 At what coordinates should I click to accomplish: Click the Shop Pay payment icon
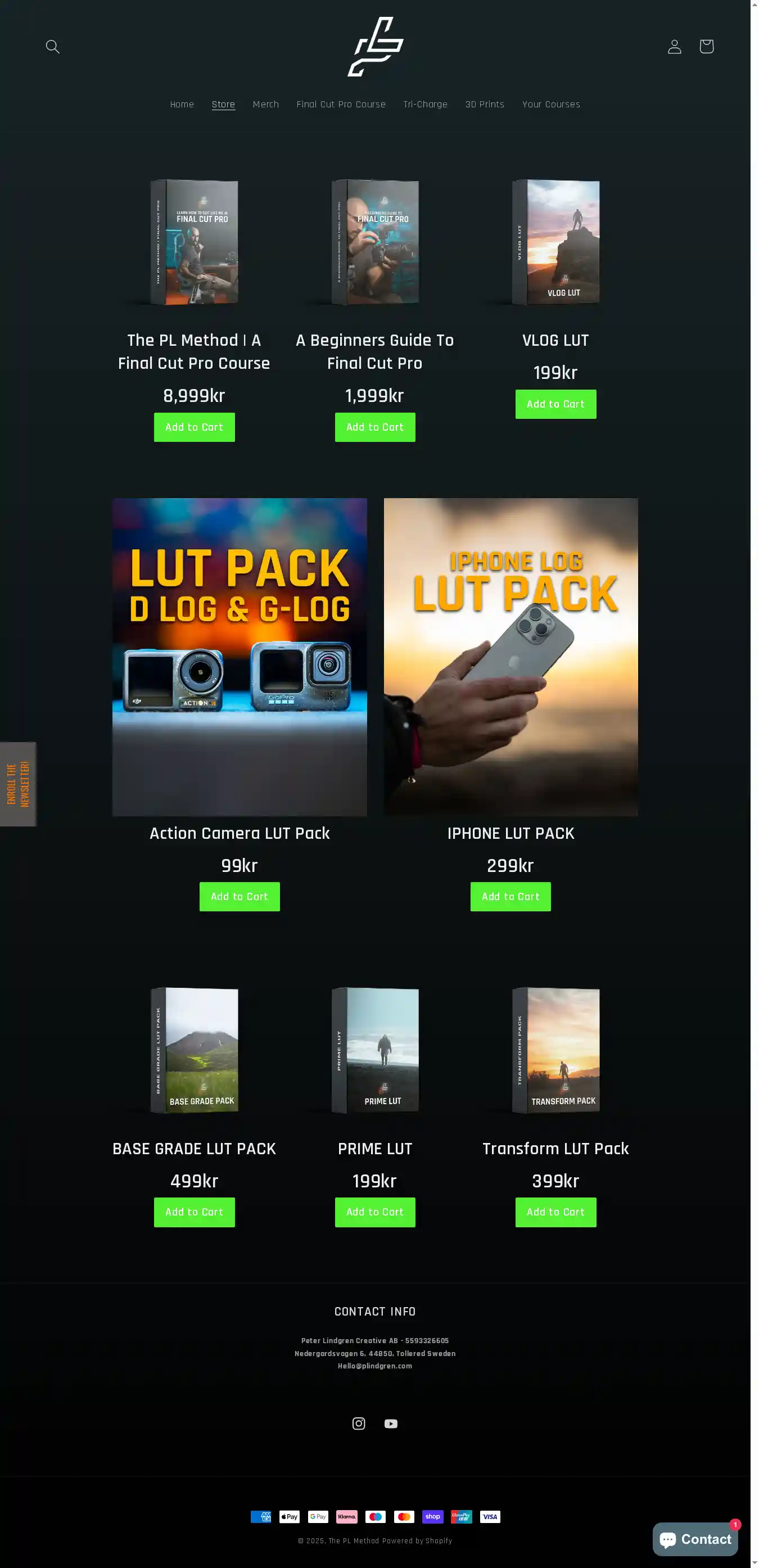[433, 1516]
